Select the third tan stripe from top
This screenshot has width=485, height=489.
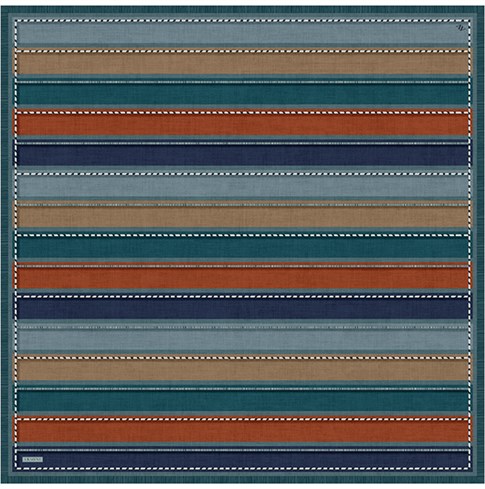(242, 369)
